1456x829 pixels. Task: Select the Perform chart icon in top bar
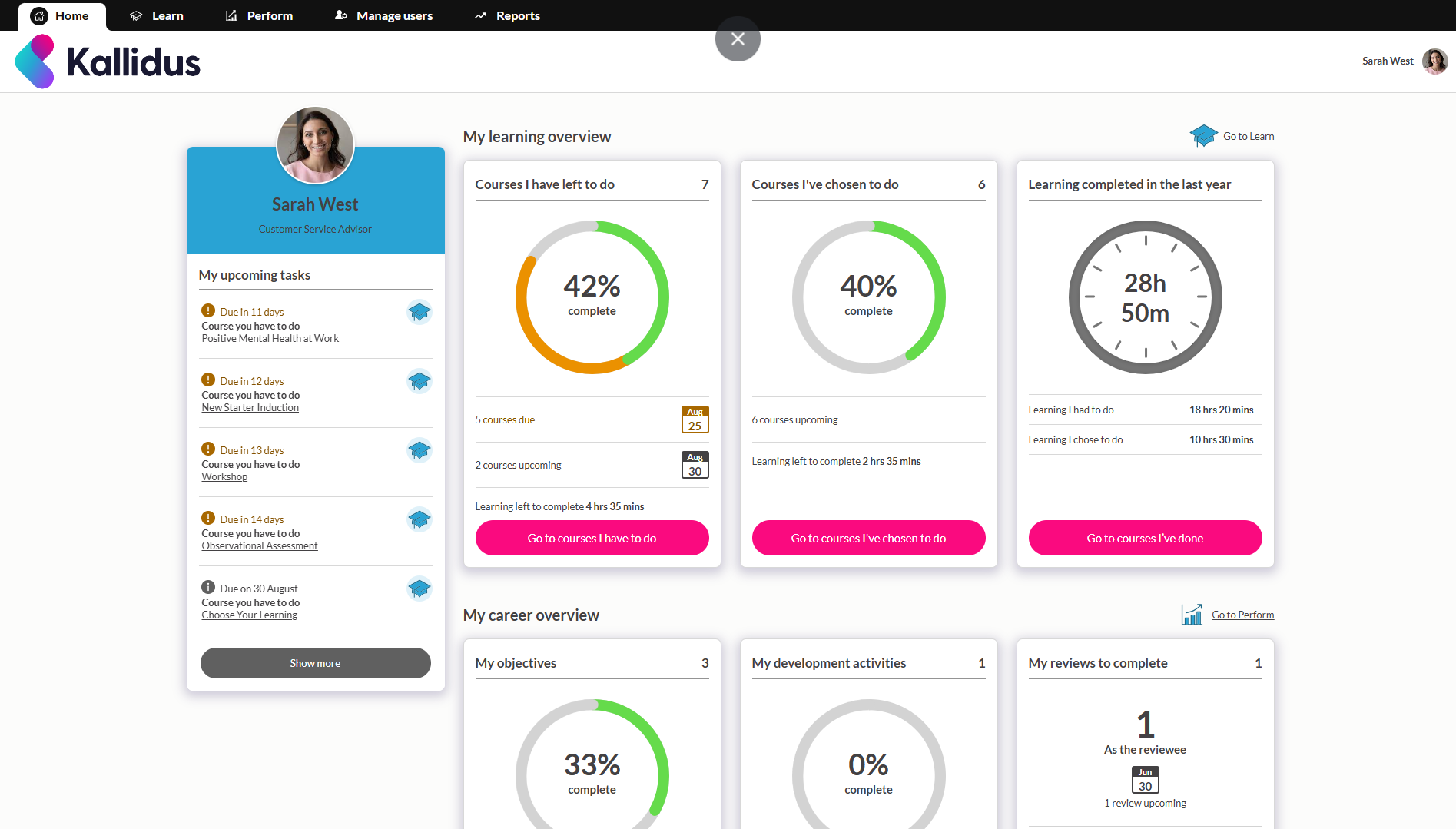click(x=230, y=15)
